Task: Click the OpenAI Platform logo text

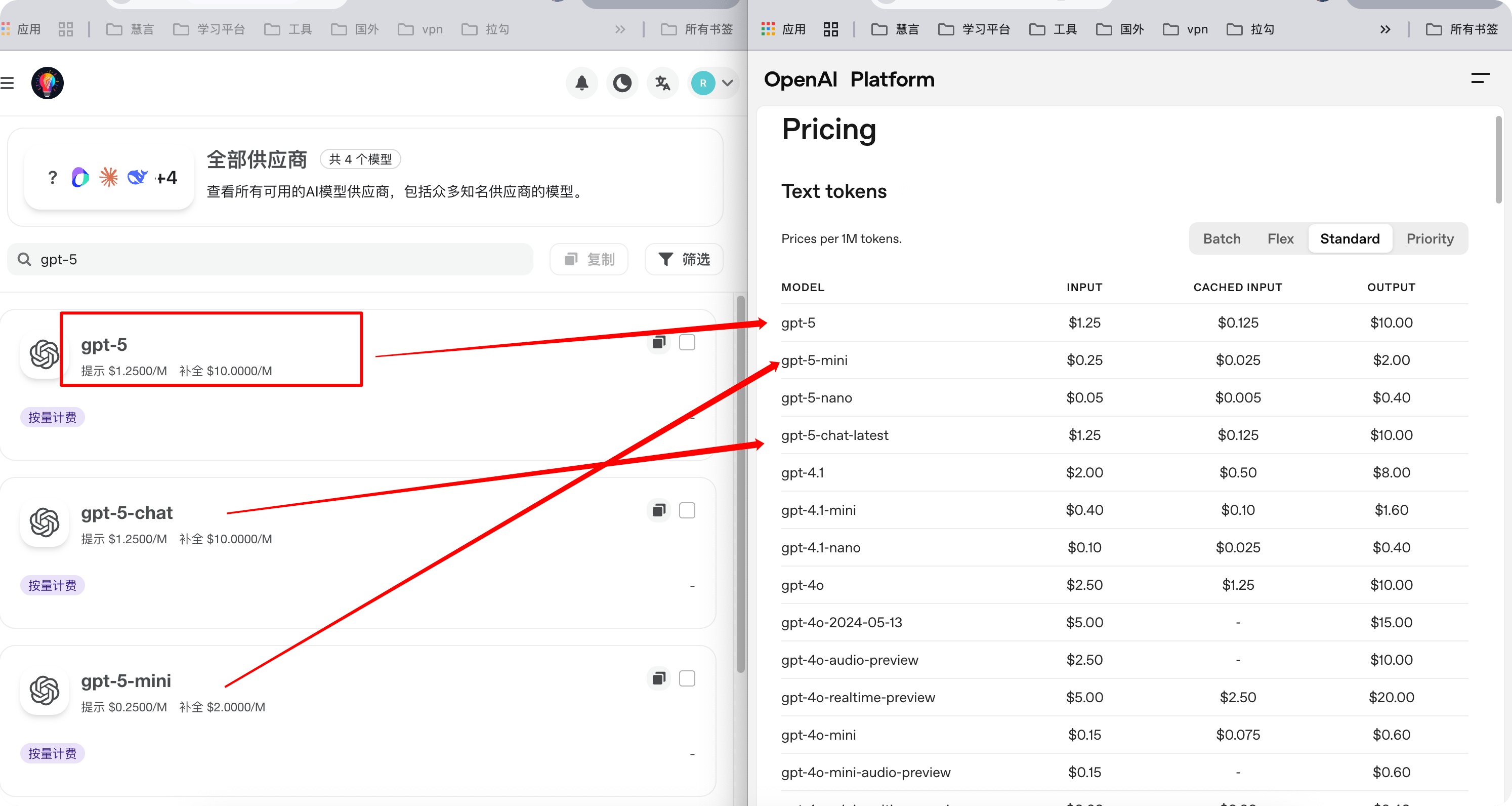Action: 849,79
